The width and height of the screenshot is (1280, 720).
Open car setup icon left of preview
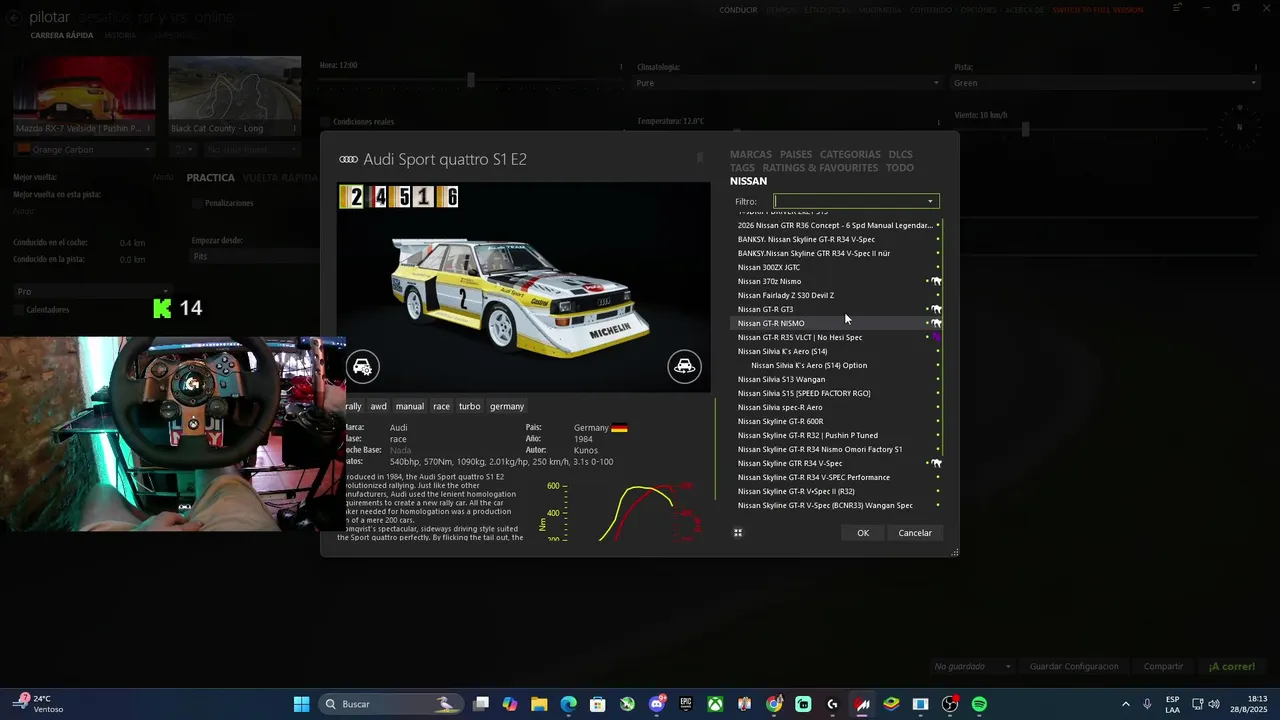(363, 367)
